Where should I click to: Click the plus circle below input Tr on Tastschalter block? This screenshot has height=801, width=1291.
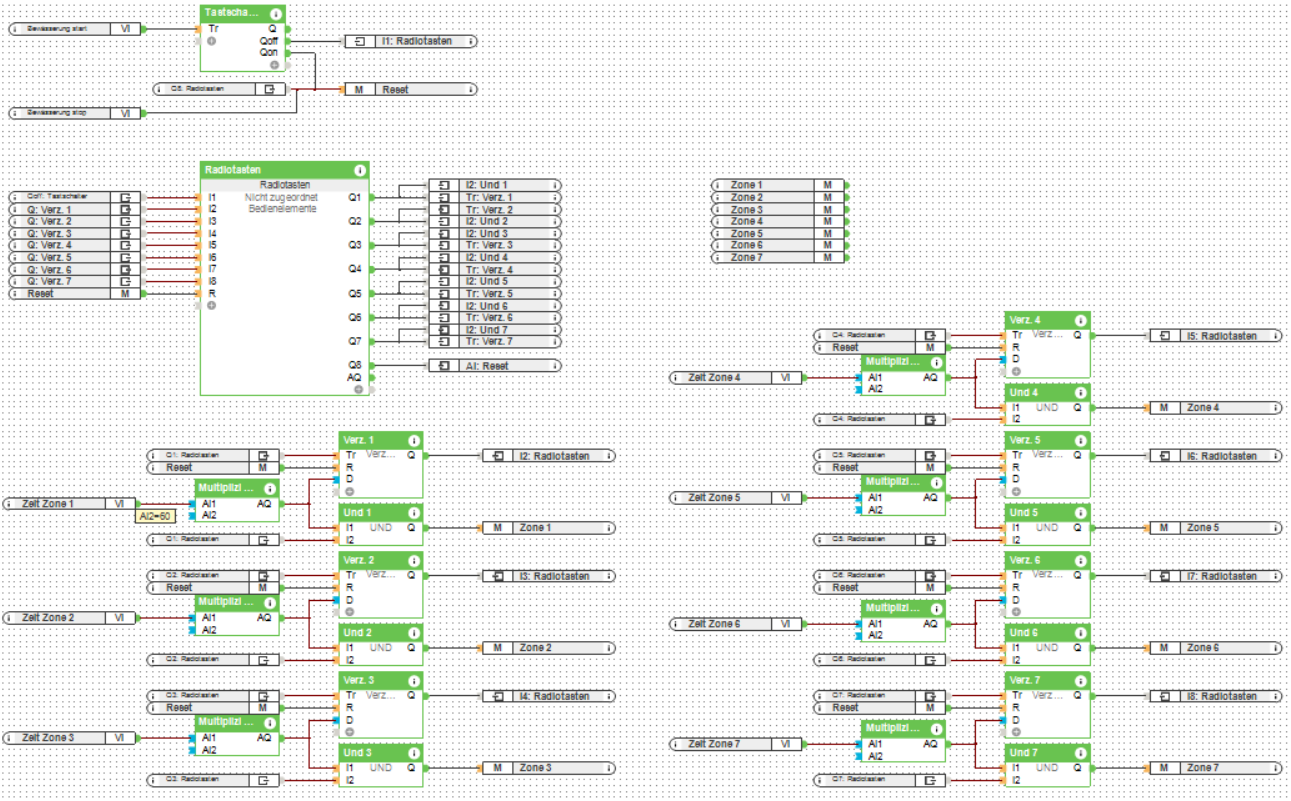(x=212, y=42)
